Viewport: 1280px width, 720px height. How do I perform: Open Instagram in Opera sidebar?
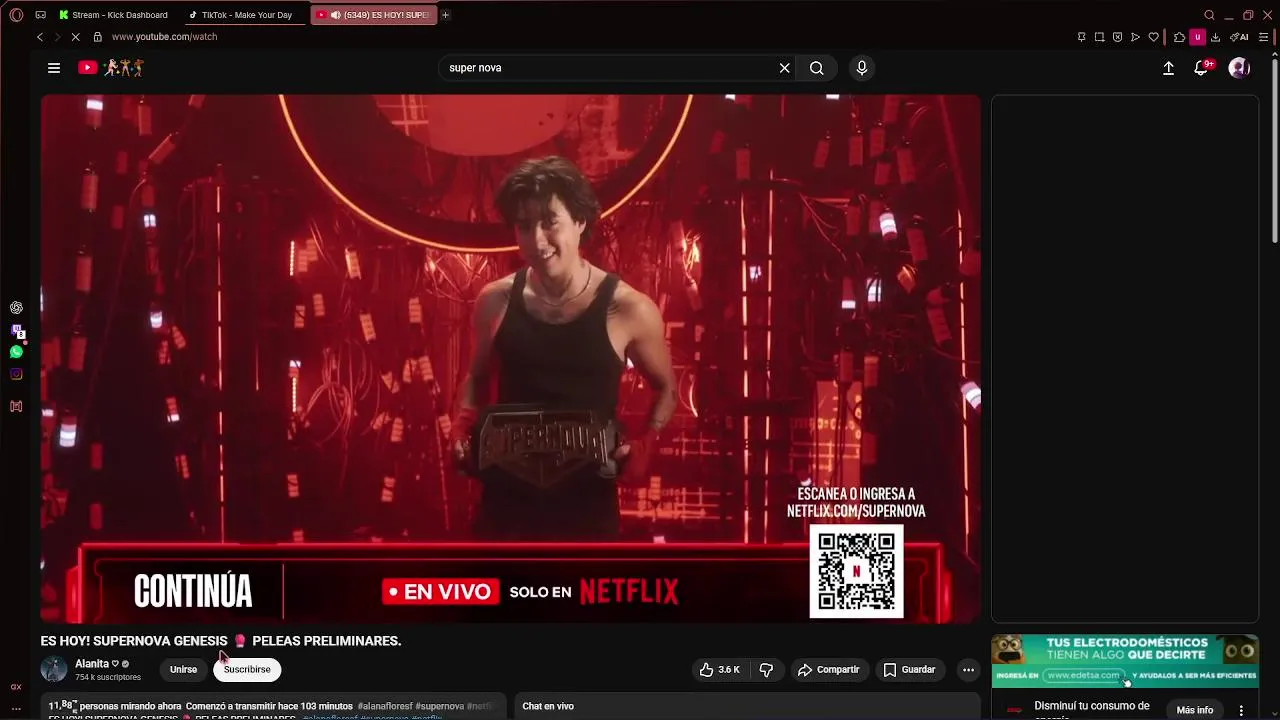tap(16, 374)
